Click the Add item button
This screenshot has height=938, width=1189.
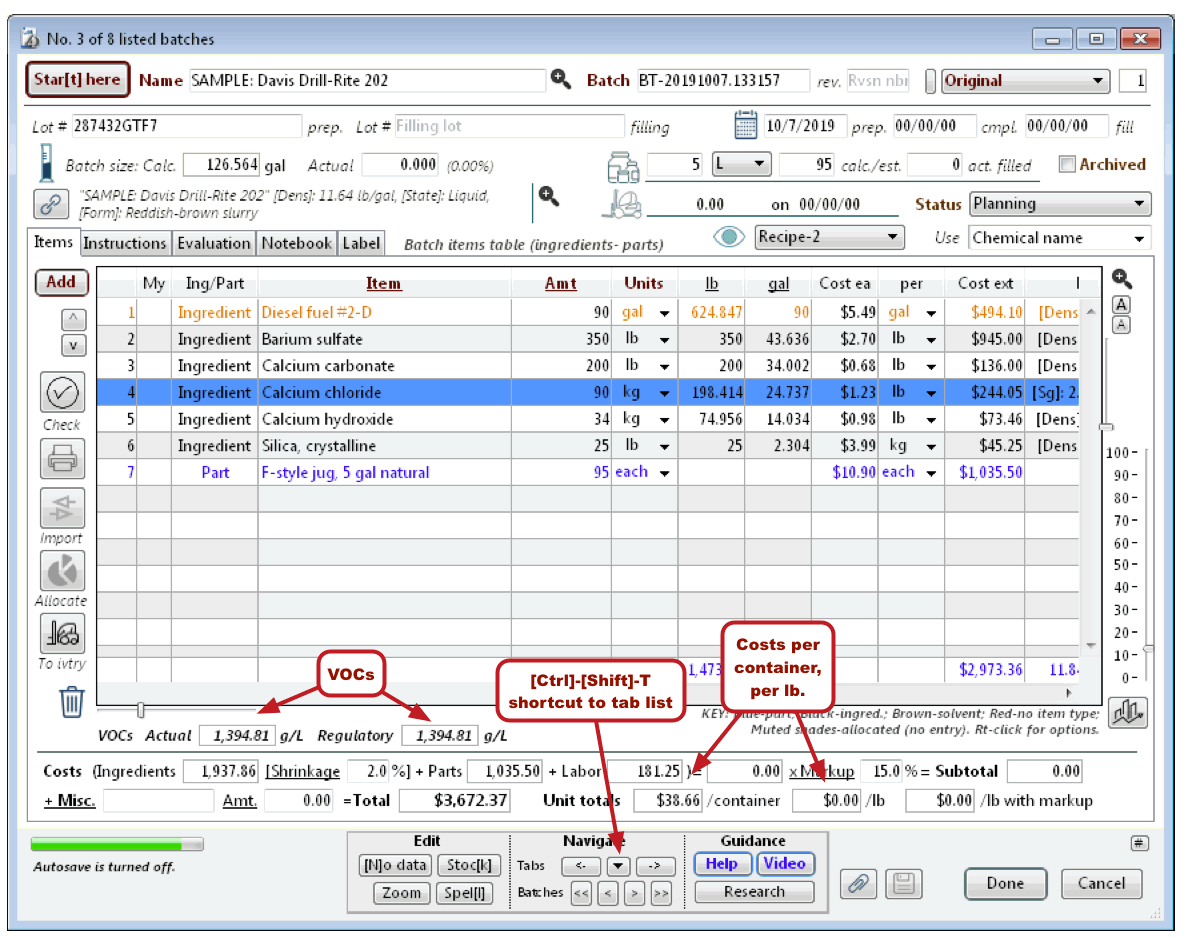[x=61, y=282]
